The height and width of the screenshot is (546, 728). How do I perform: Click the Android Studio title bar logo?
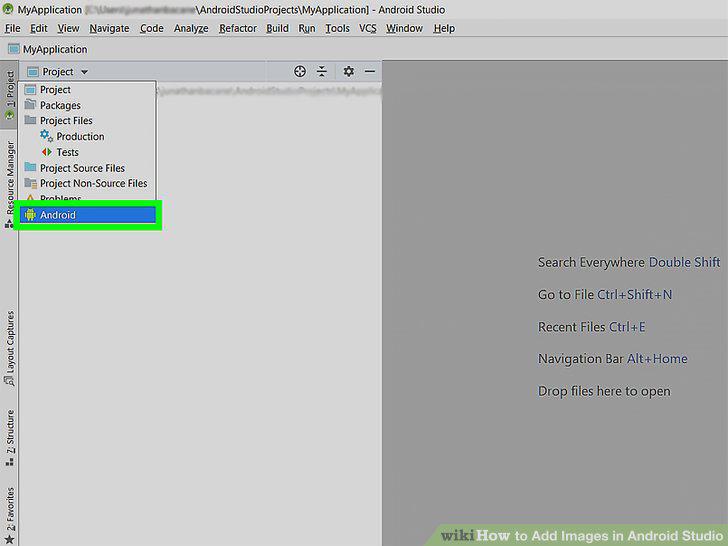click(8, 9)
